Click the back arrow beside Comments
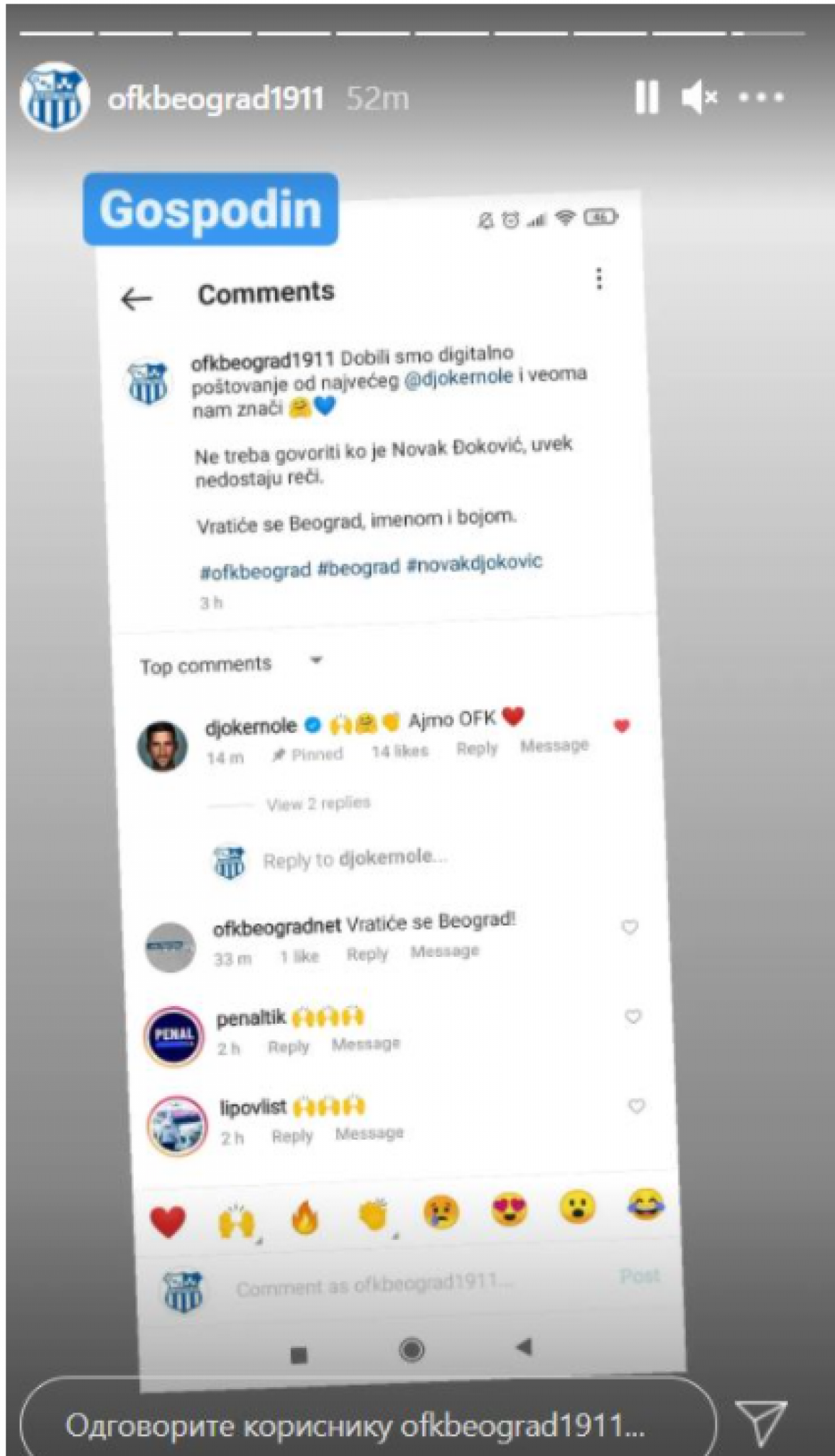The width and height of the screenshot is (835, 1456). [x=136, y=299]
